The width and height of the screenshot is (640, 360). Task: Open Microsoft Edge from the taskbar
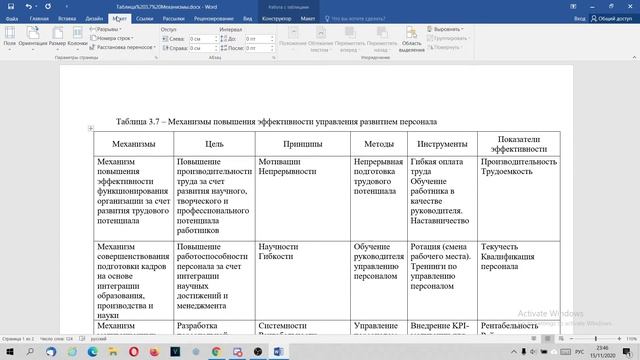click(93, 351)
